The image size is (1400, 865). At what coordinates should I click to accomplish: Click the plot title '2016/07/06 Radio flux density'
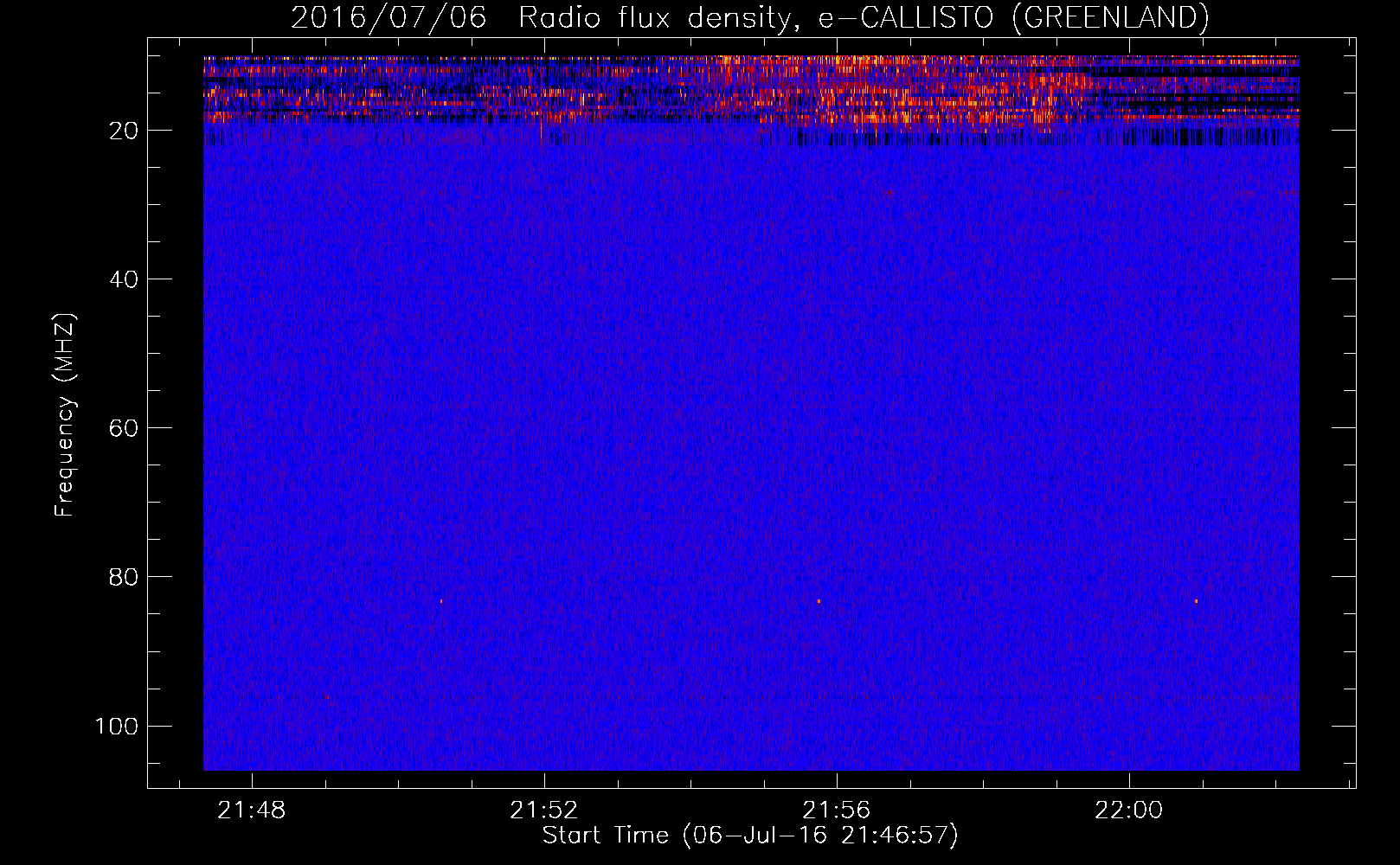pyautogui.click(x=540, y=17)
